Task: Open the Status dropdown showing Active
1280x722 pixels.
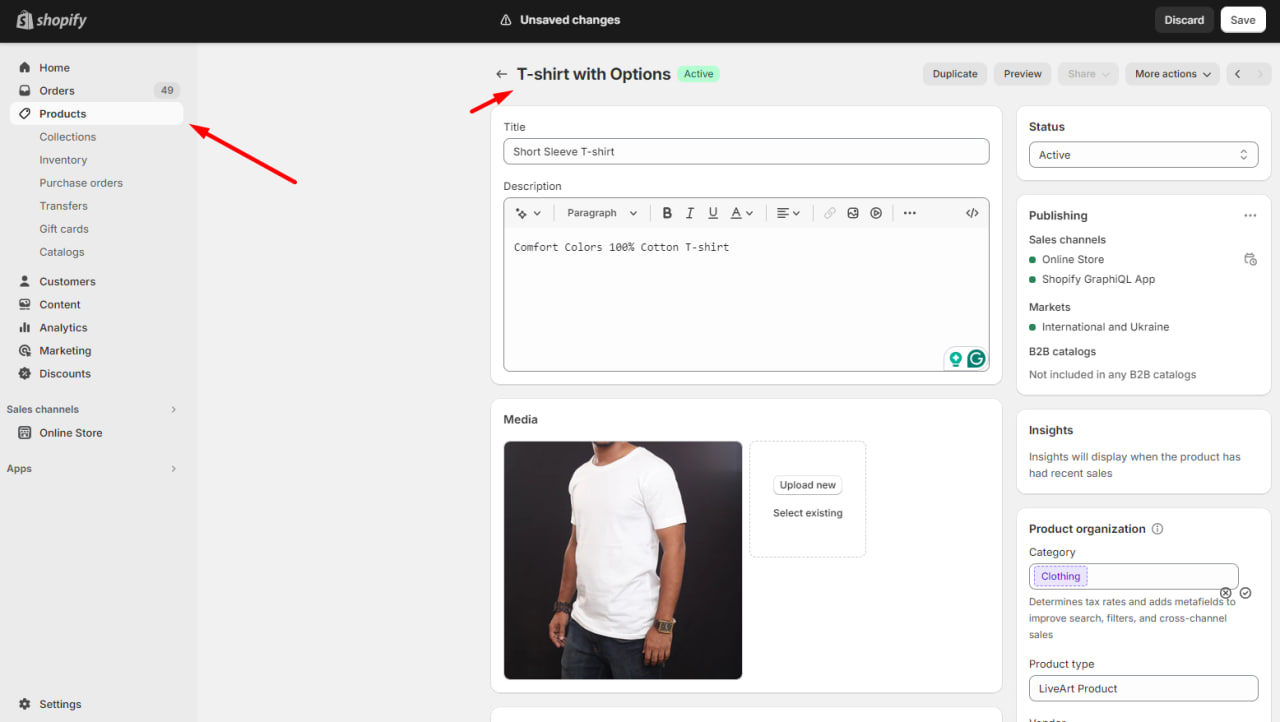Action: [x=1144, y=155]
